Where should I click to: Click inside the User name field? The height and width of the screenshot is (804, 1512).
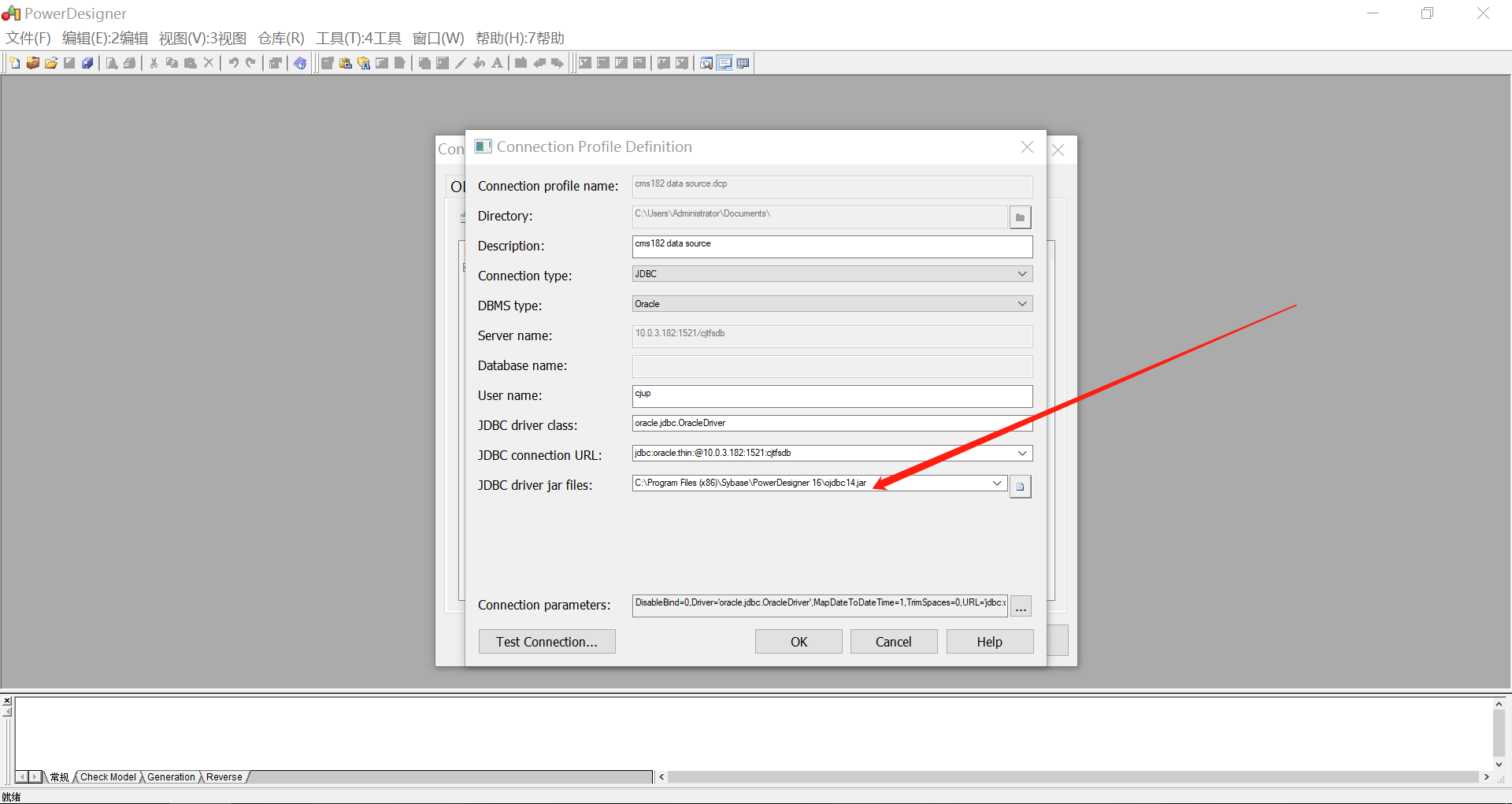[x=832, y=396]
